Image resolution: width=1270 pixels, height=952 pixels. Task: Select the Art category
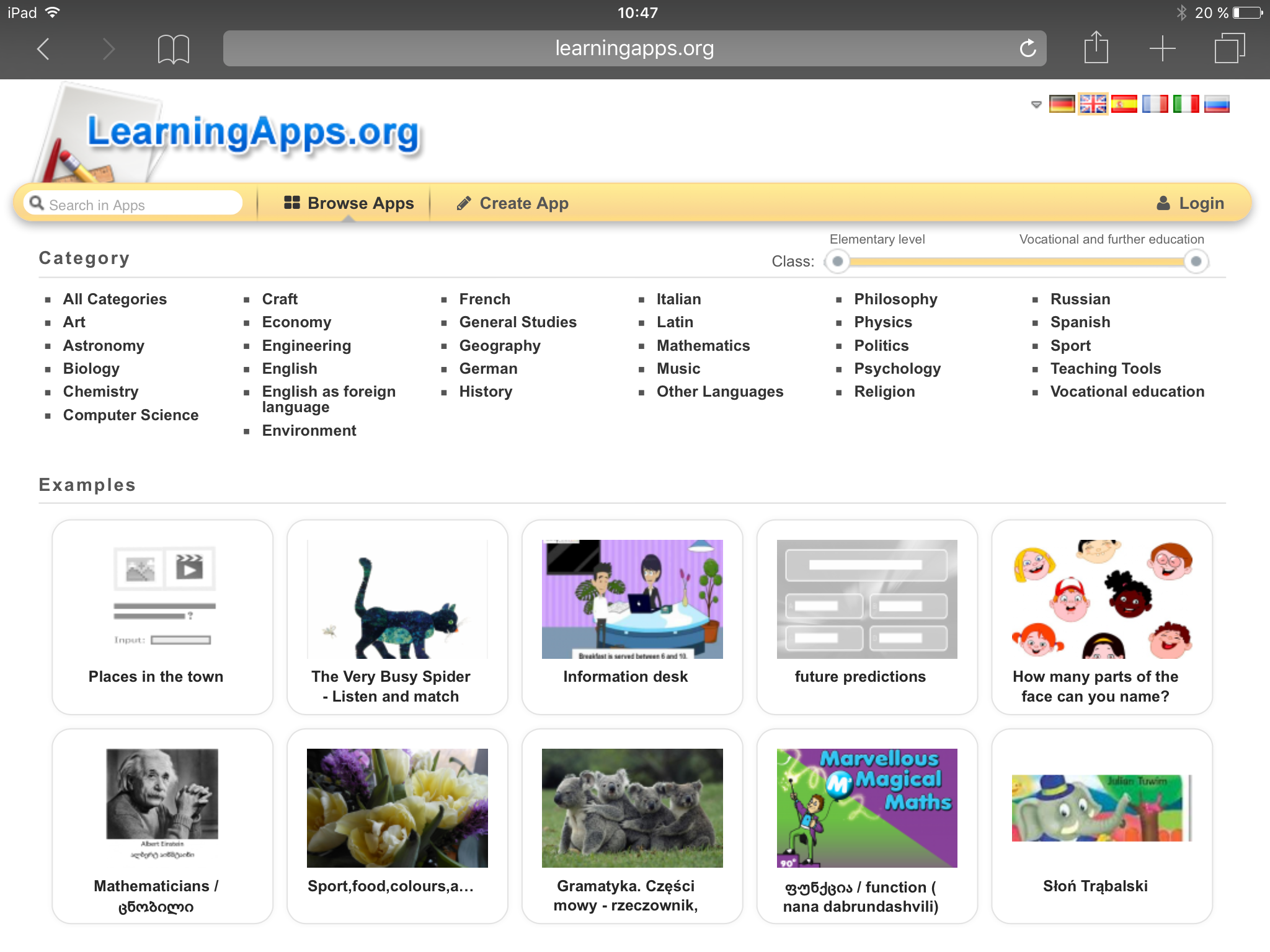tap(74, 322)
